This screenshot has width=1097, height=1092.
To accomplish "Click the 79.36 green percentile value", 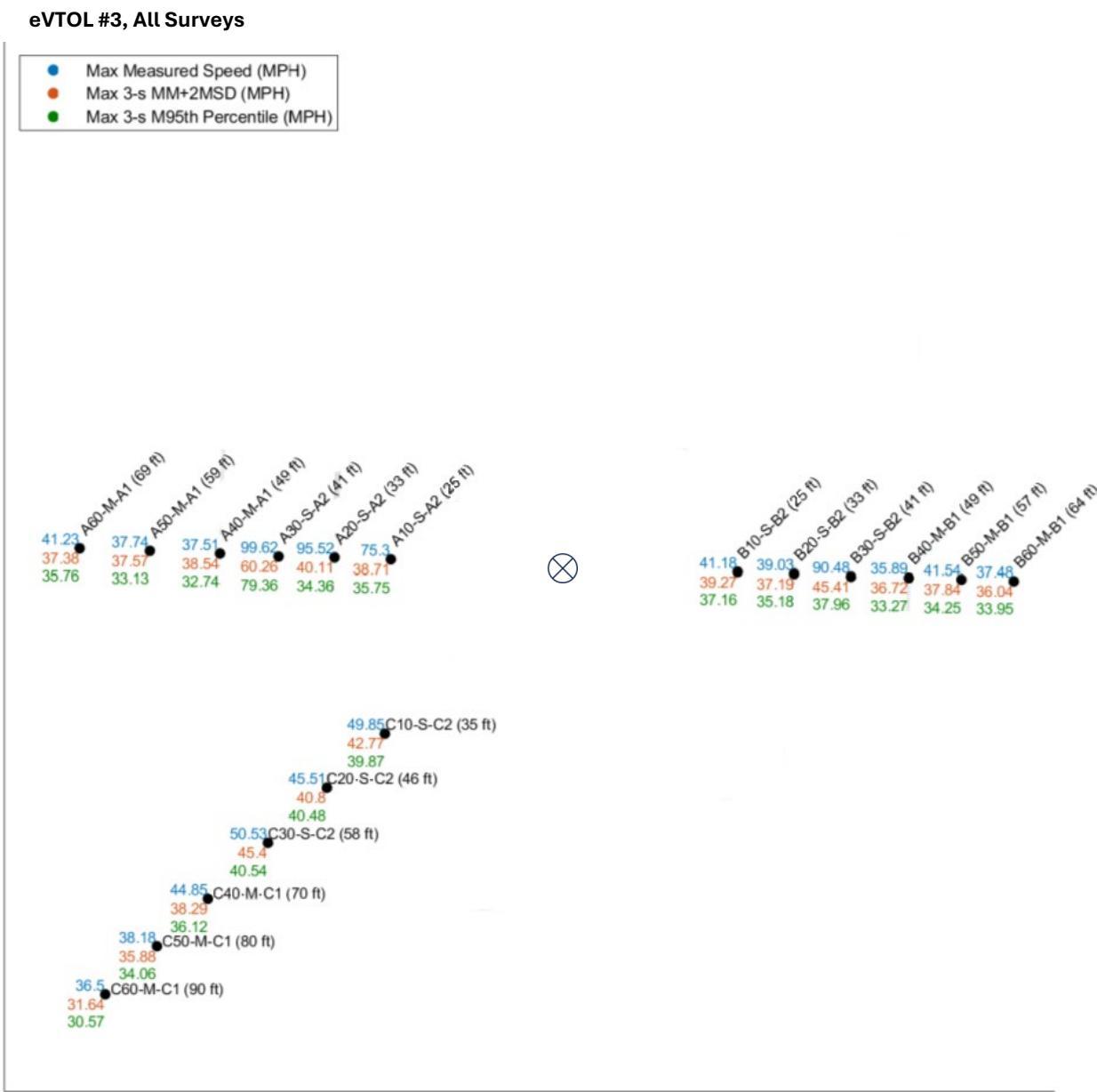I will [259, 585].
